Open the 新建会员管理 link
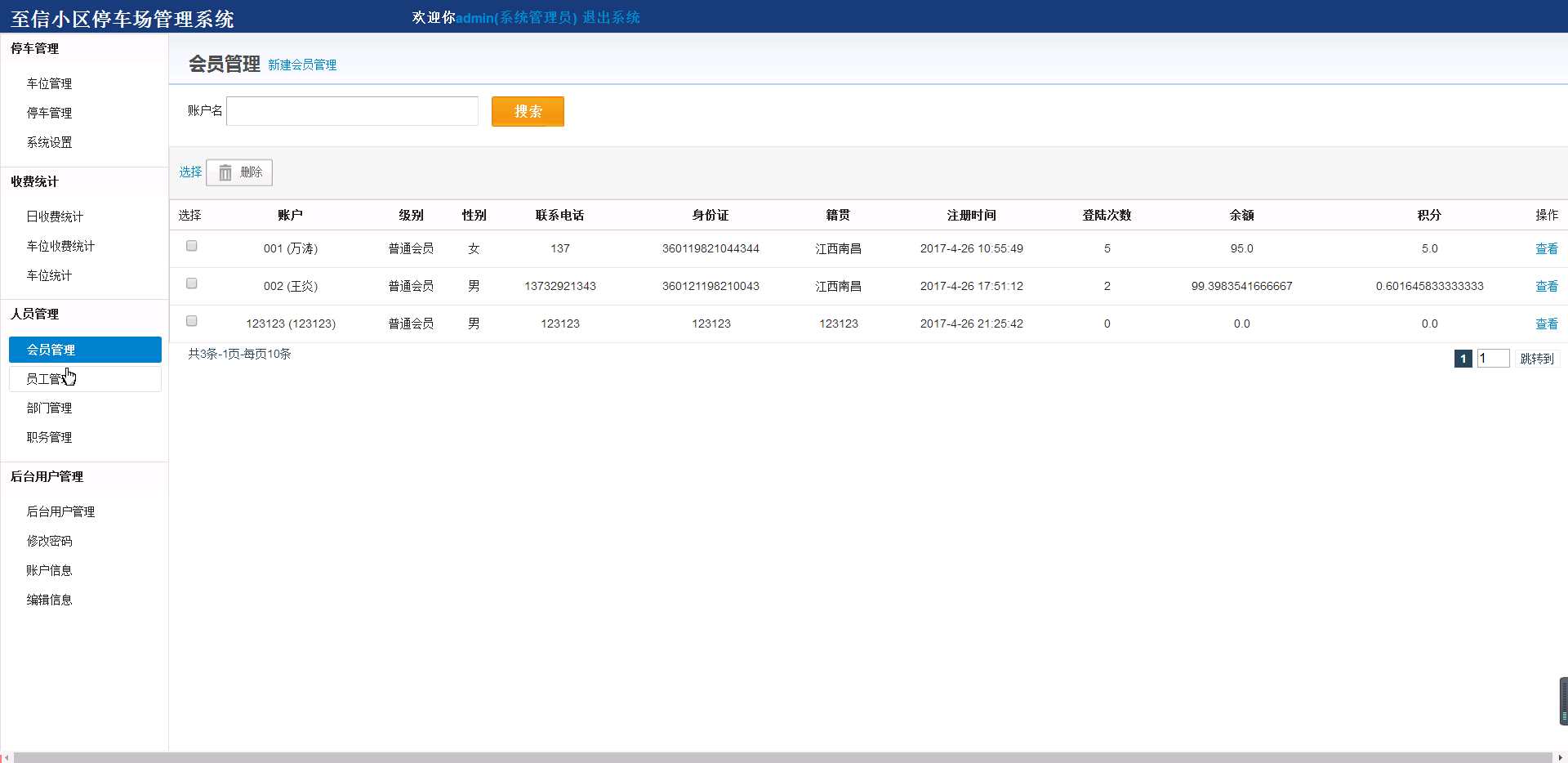The width and height of the screenshot is (1568, 763). tap(302, 65)
